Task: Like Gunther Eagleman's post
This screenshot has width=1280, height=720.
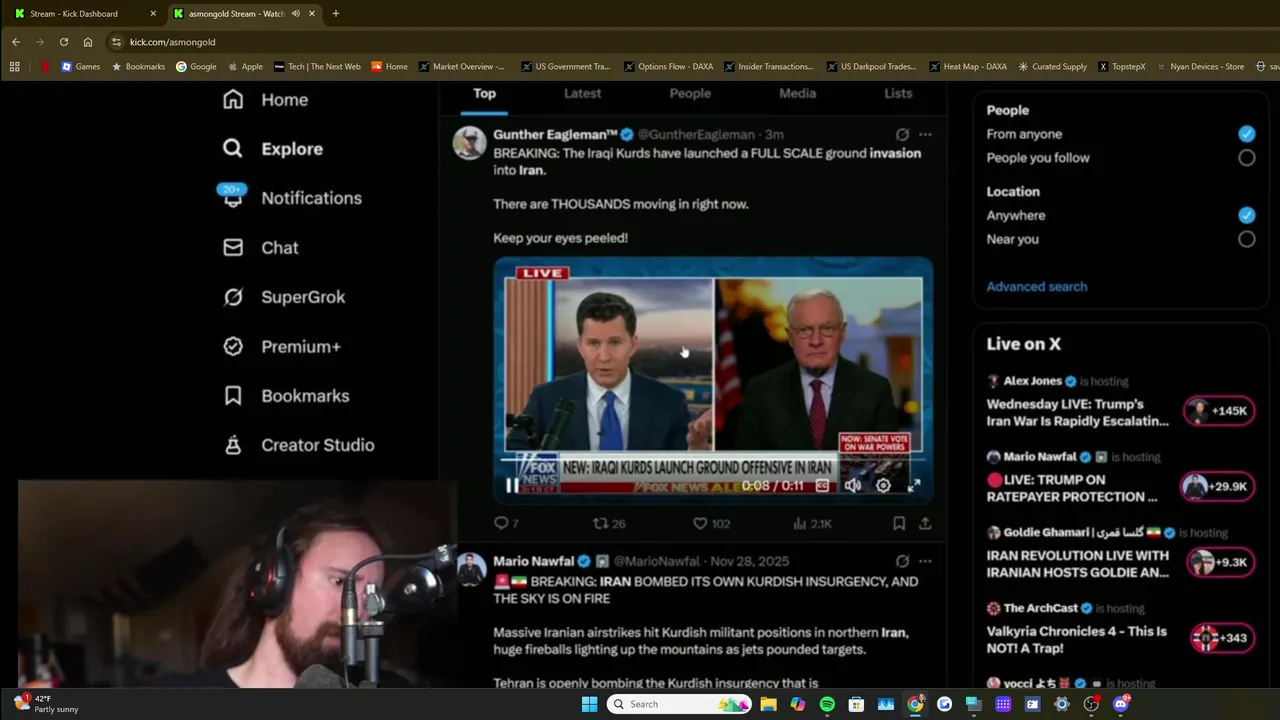Action: coord(711,523)
